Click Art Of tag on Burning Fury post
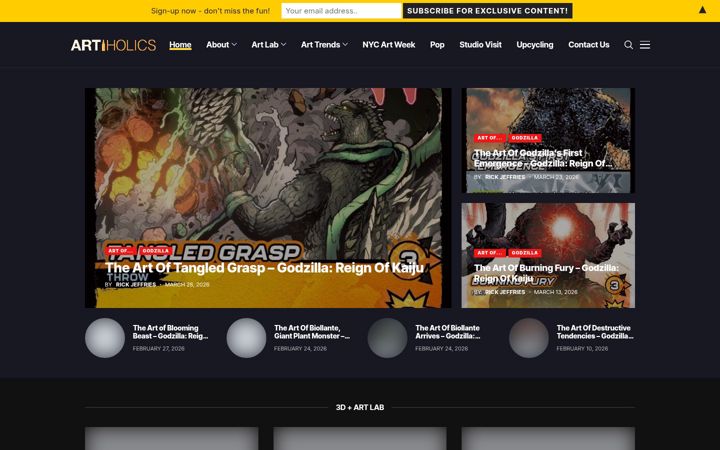 pyautogui.click(x=489, y=253)
